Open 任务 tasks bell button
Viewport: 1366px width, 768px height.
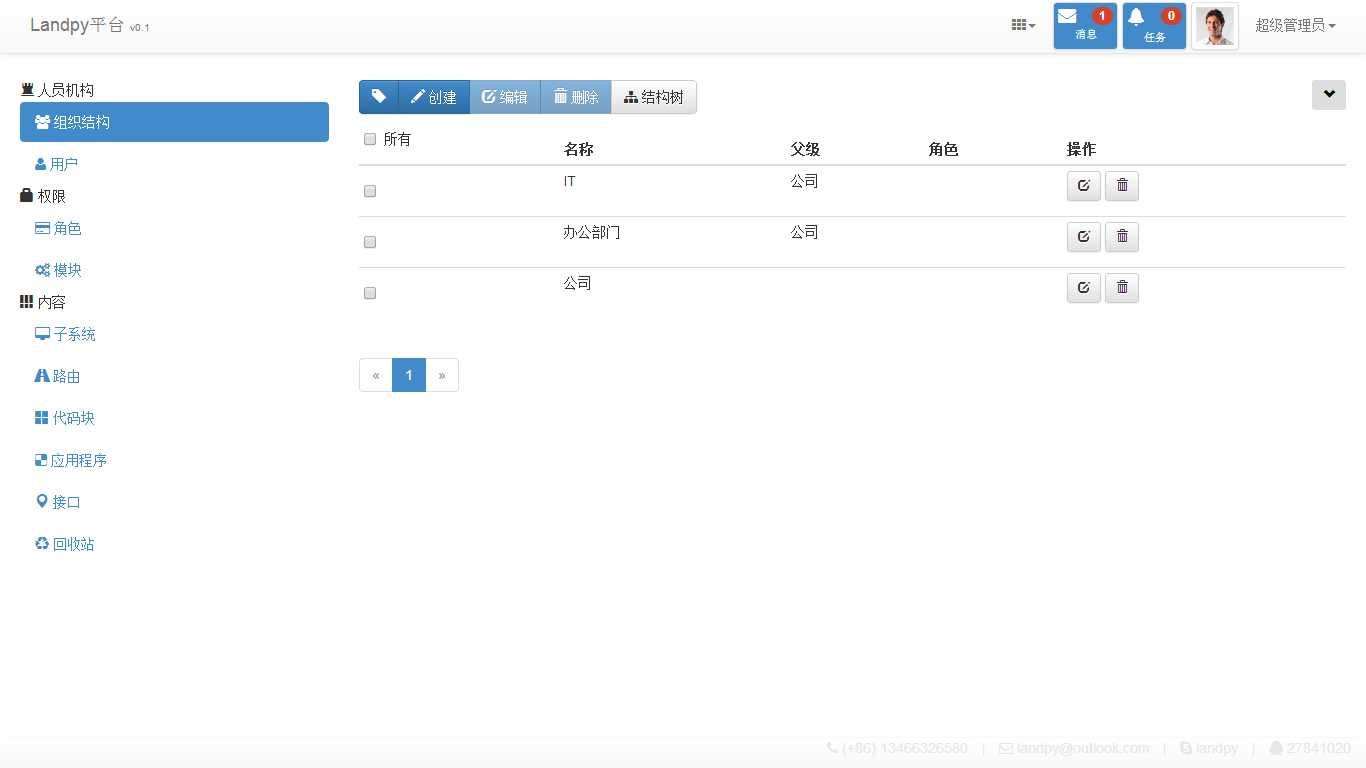(1154, 26)
